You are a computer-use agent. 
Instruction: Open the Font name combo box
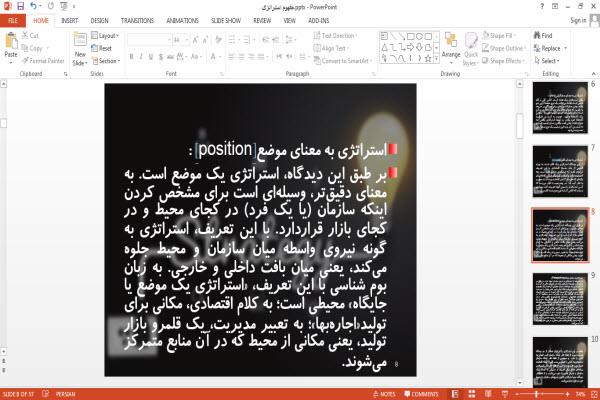(149, 40)
